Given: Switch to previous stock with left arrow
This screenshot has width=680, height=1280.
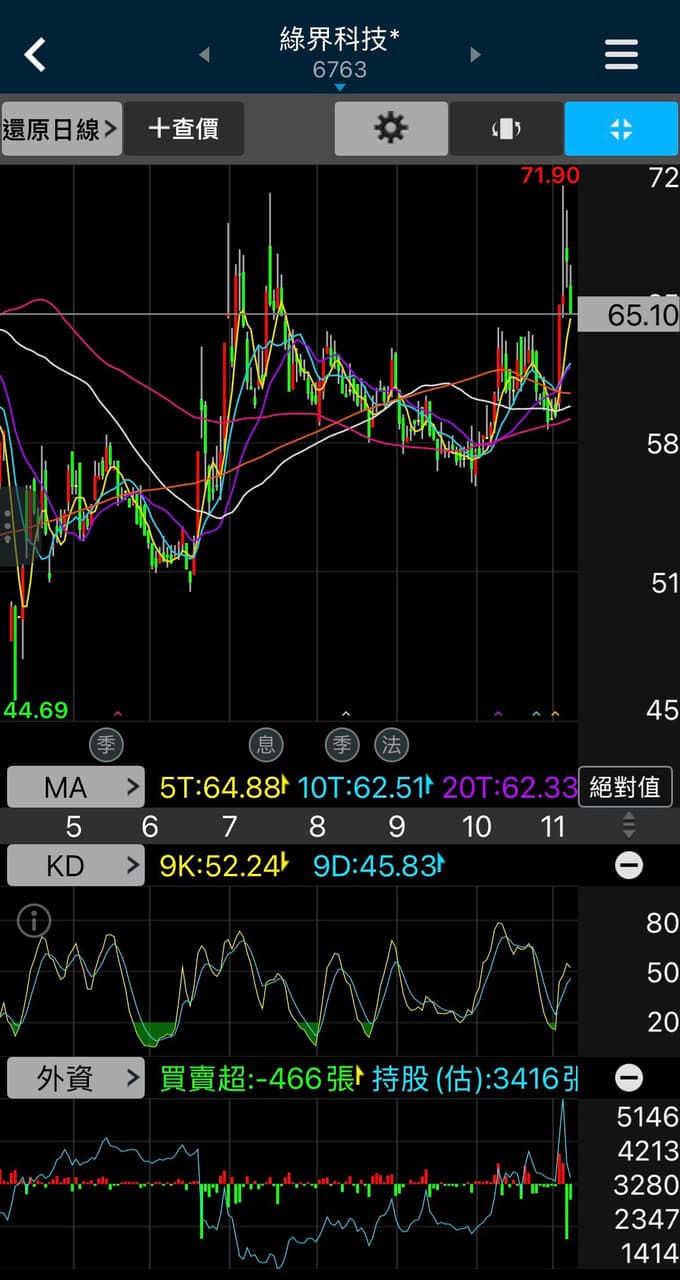Looking at the screenshot, I should (x=204, y=54).
